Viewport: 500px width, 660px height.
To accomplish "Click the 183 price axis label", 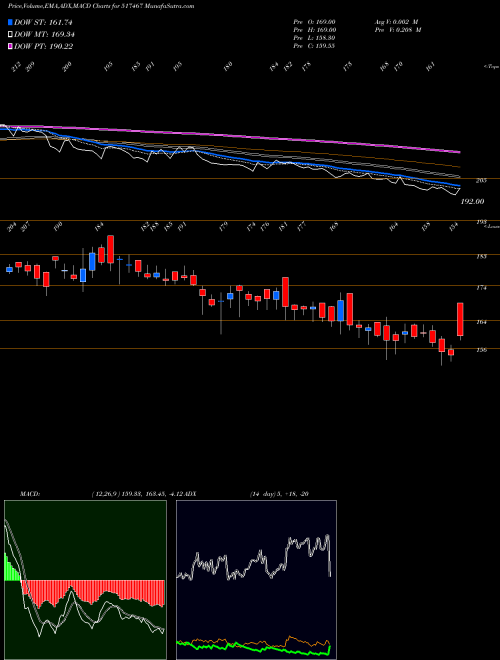I will point(481,256).
